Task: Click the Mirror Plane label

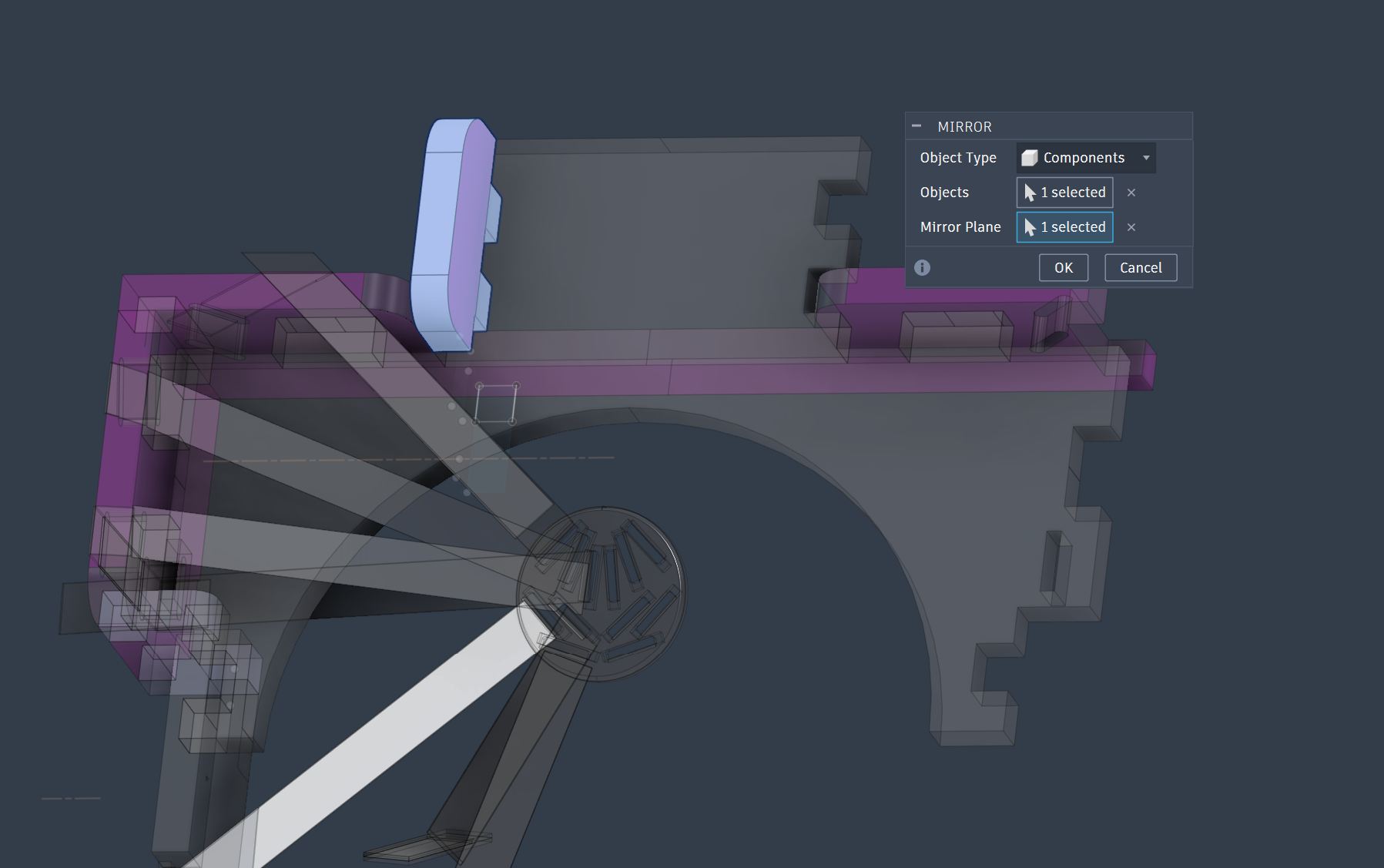Action: 960,227
